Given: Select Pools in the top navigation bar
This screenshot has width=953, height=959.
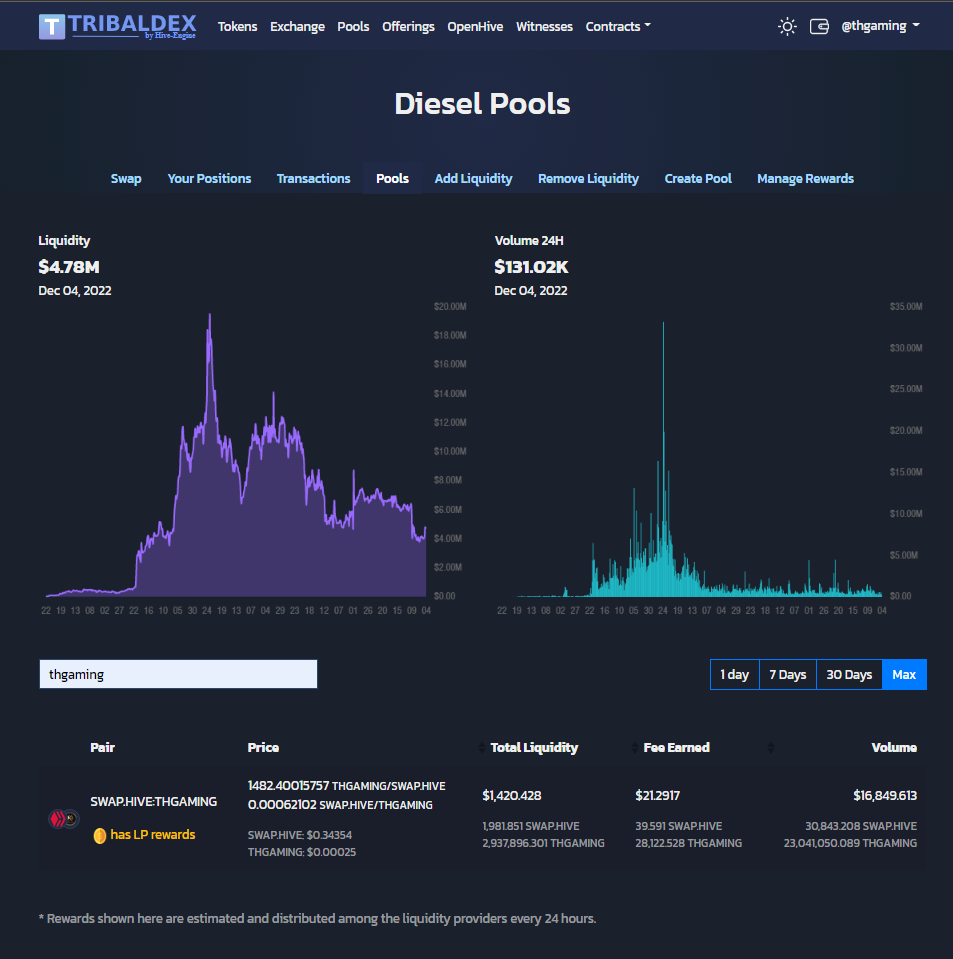Looking at the screenshot, I should tap(353, 26).
